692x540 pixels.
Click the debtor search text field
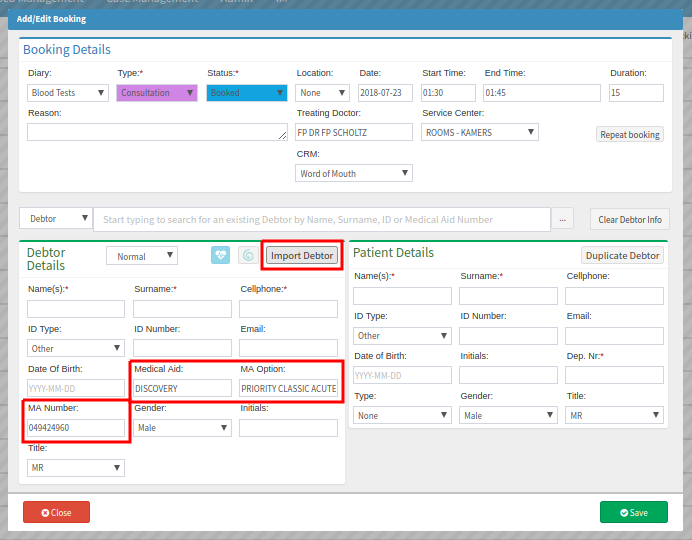click(x=321, y=219)
